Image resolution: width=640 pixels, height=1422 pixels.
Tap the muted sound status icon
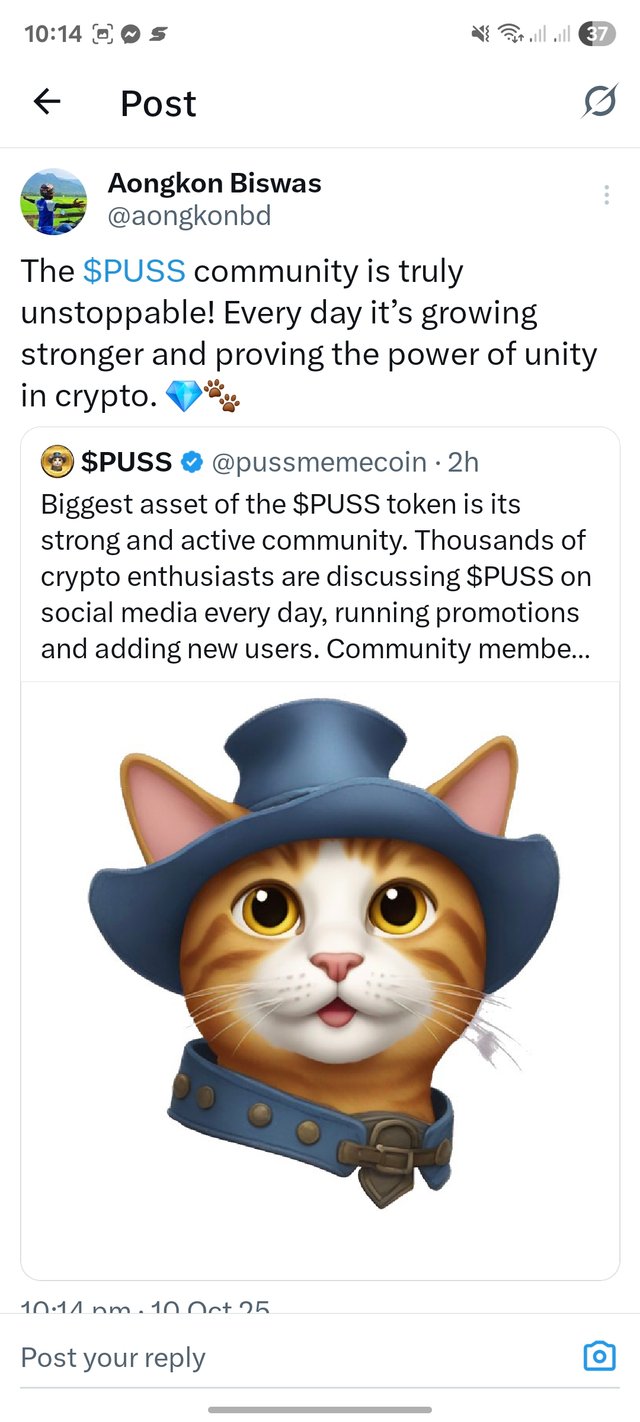[481, 34]
